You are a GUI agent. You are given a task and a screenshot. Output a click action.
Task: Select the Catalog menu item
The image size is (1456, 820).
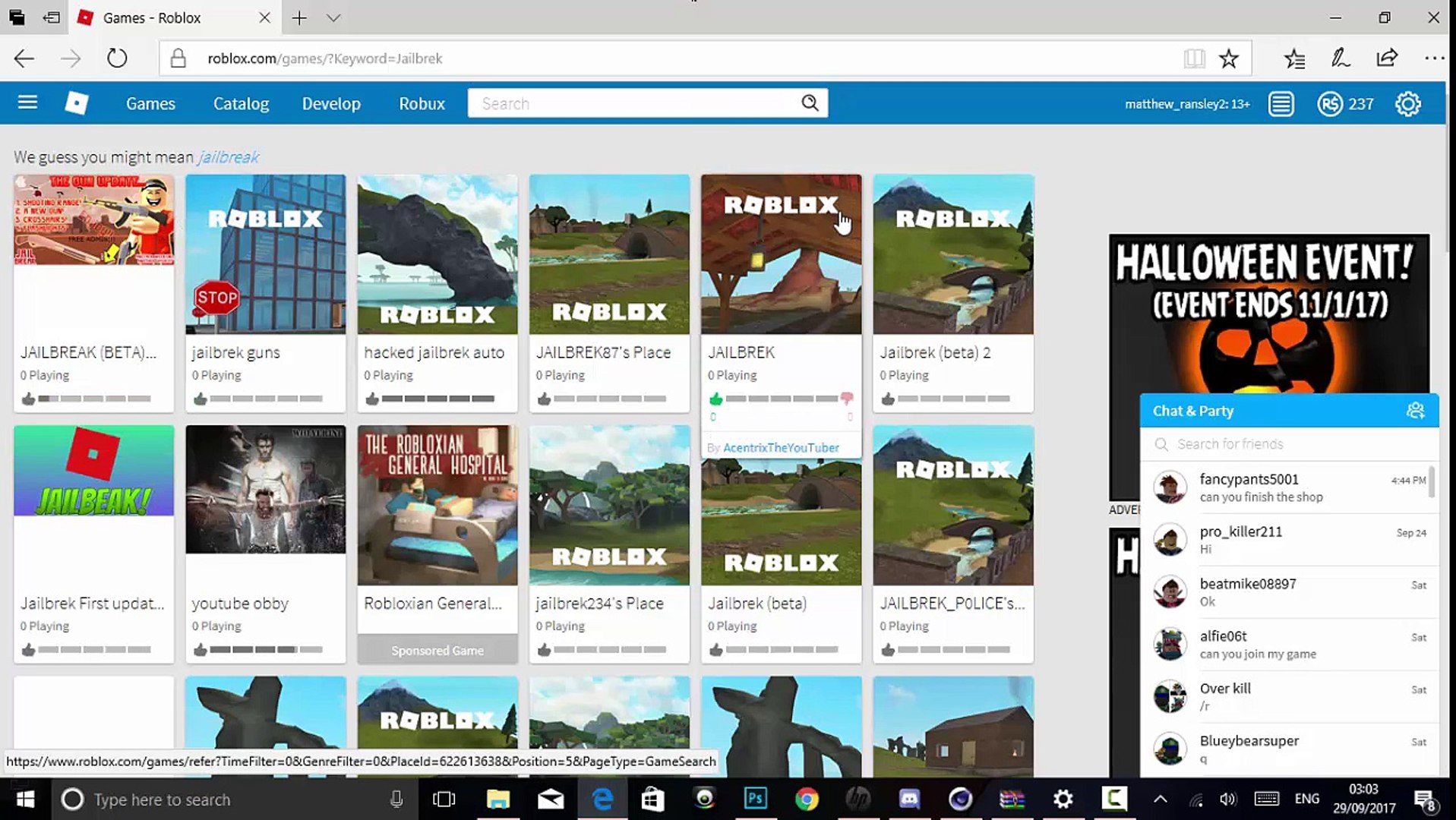click(x=241, y=103)
